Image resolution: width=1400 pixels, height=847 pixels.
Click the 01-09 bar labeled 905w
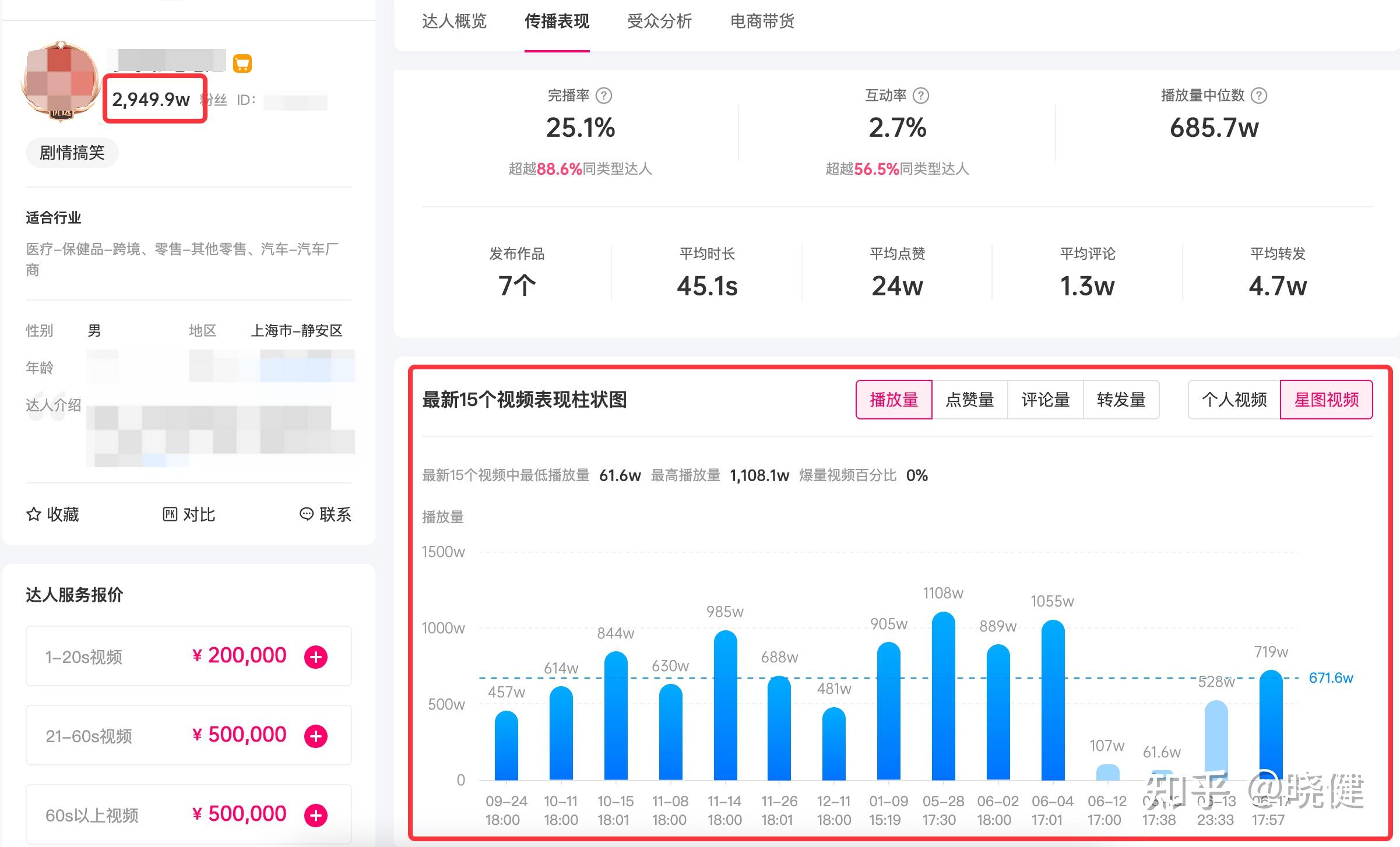click(x=889, y=711)
